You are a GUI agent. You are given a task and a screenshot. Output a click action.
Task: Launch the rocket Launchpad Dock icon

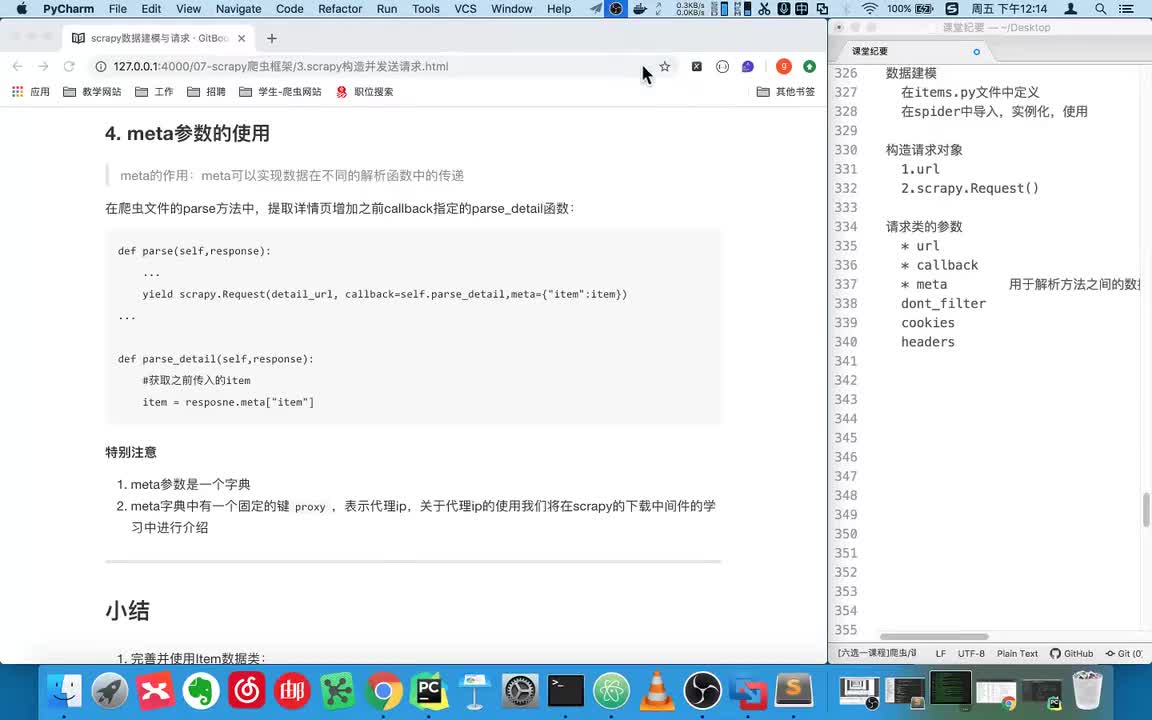pos(110,691)
